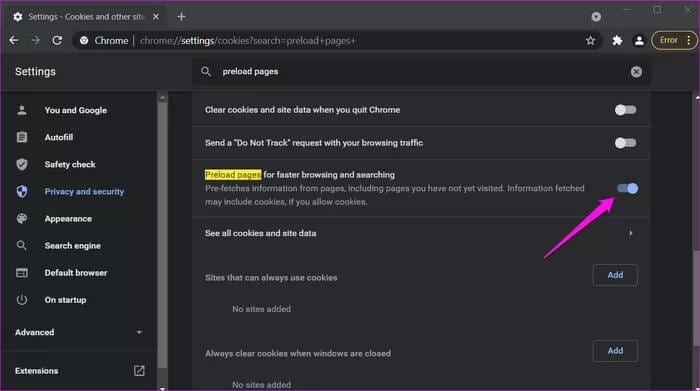Open the Extensions puzzle icon
The width and height of the screenshot is (700, 391).
[617, 41]
